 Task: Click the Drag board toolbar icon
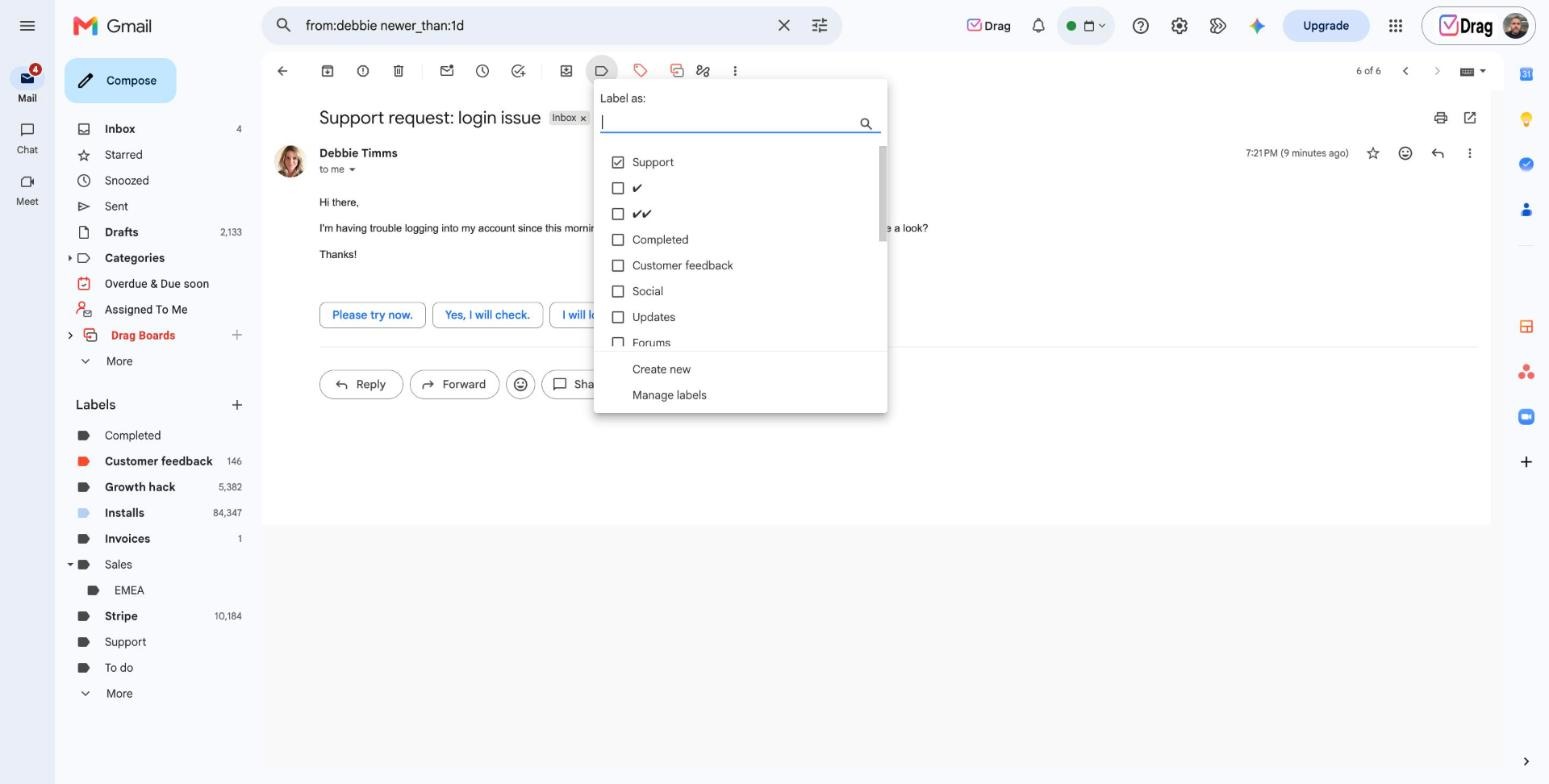tap(677, 71)
